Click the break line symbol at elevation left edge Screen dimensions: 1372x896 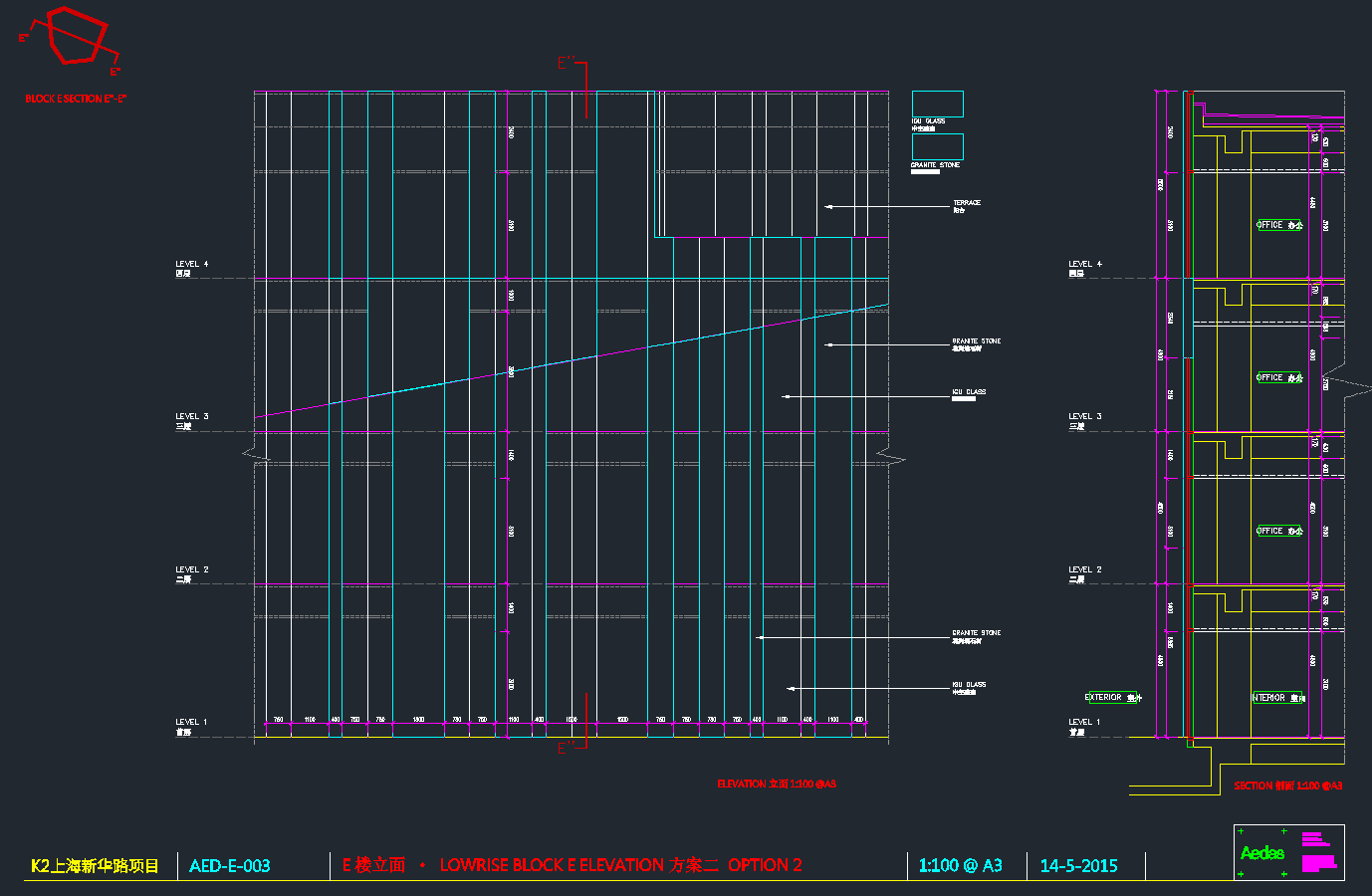click(256, 456)
